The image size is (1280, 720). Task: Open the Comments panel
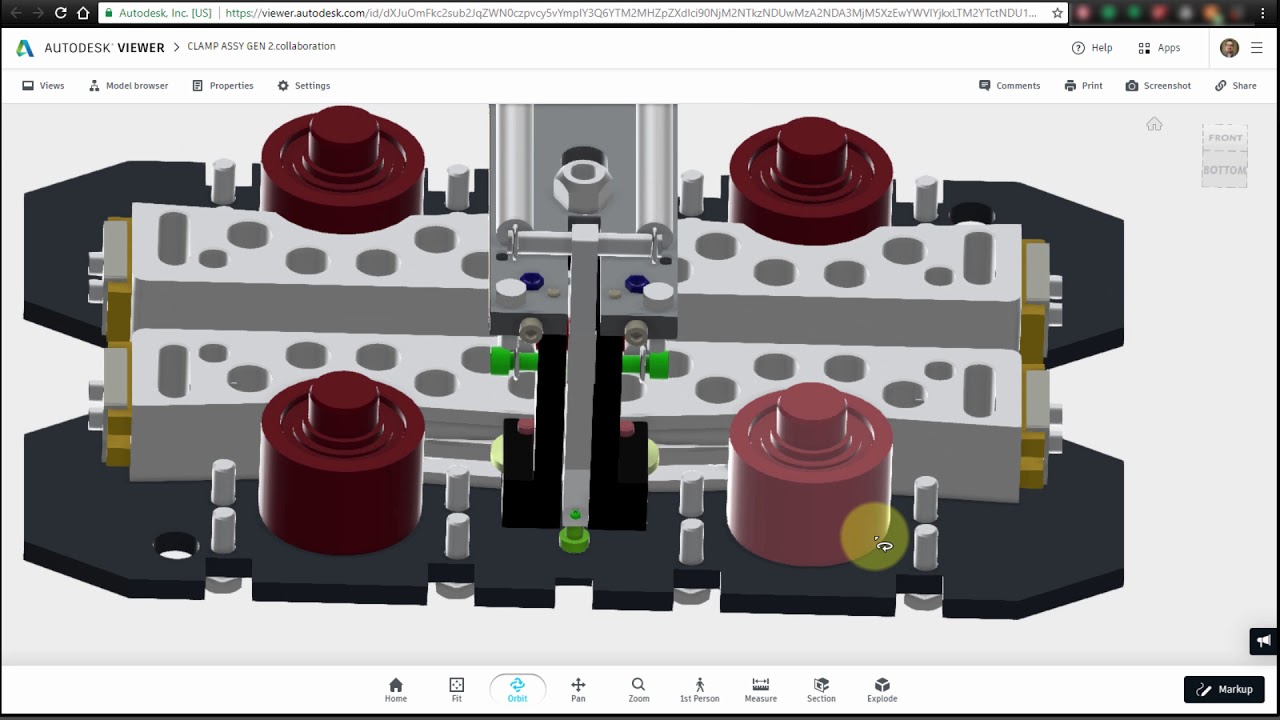pos(1009,86)
